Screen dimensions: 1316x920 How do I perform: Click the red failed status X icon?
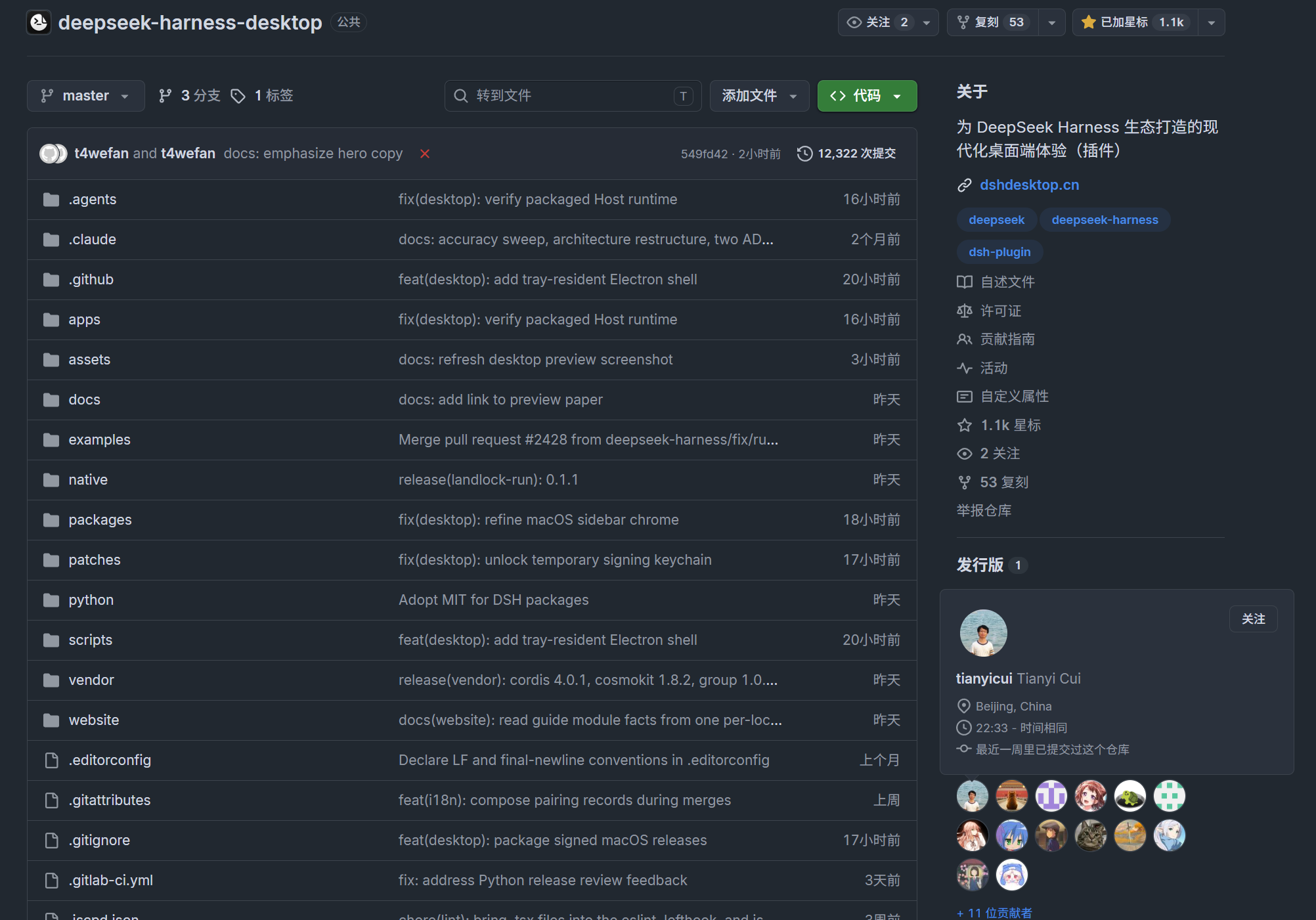pyautogui.click(x=425, y=154)
